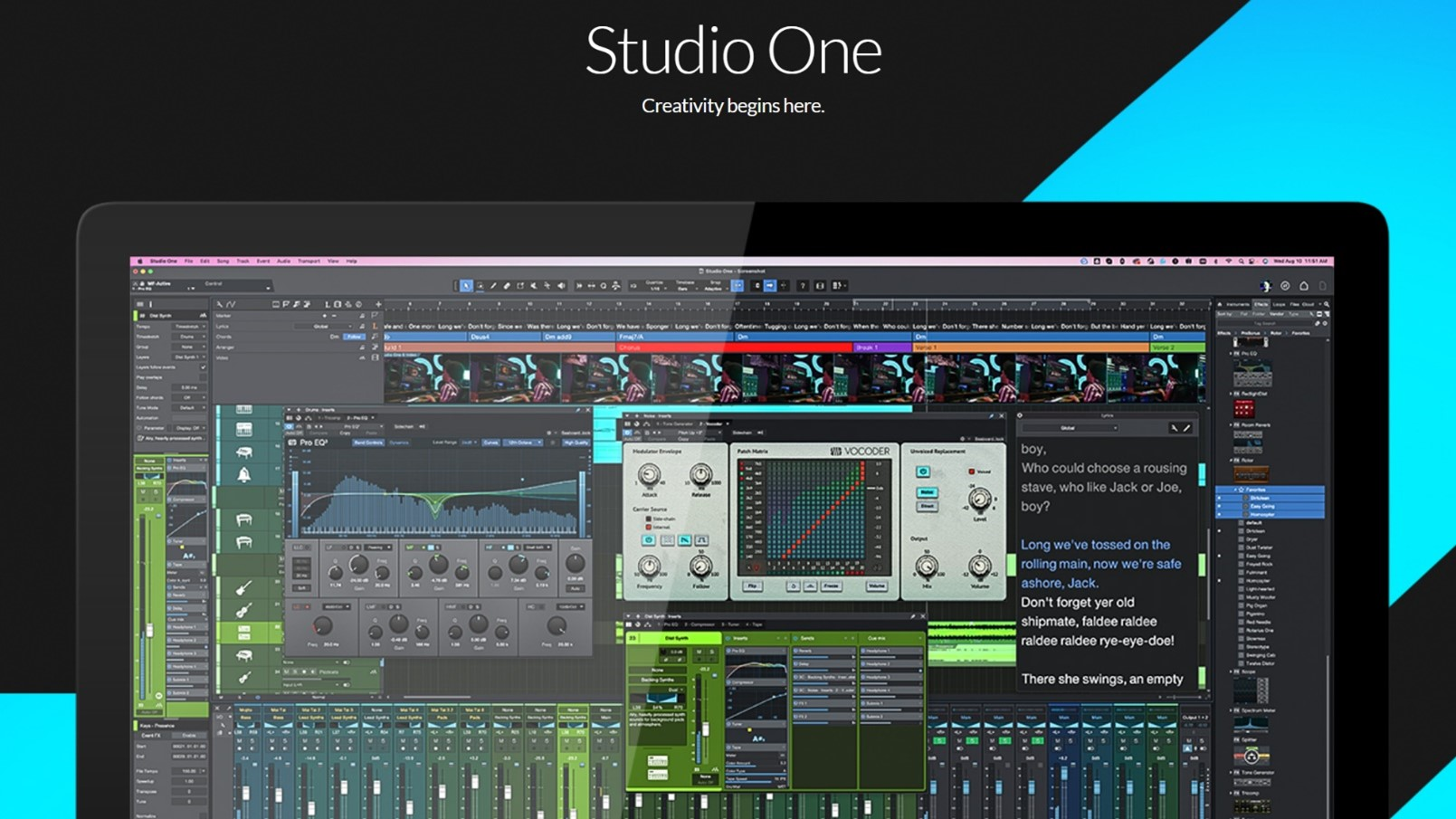Viewport: 1456px width, 819px height.
Task: Open the Follow chords dropdown in inspector
Action: click(x=188, y=397)
